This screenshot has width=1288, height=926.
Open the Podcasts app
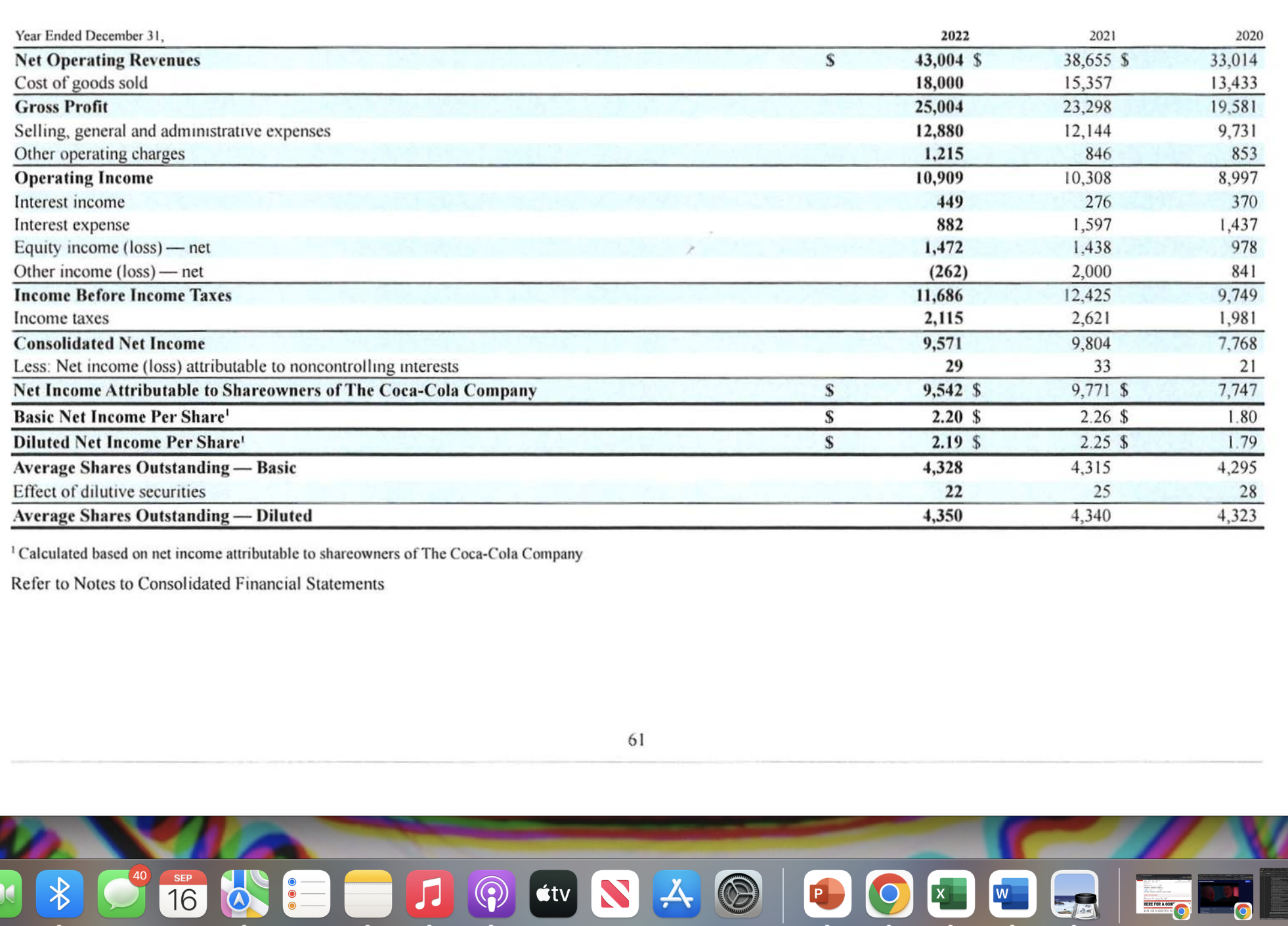(x=491, y=894)
